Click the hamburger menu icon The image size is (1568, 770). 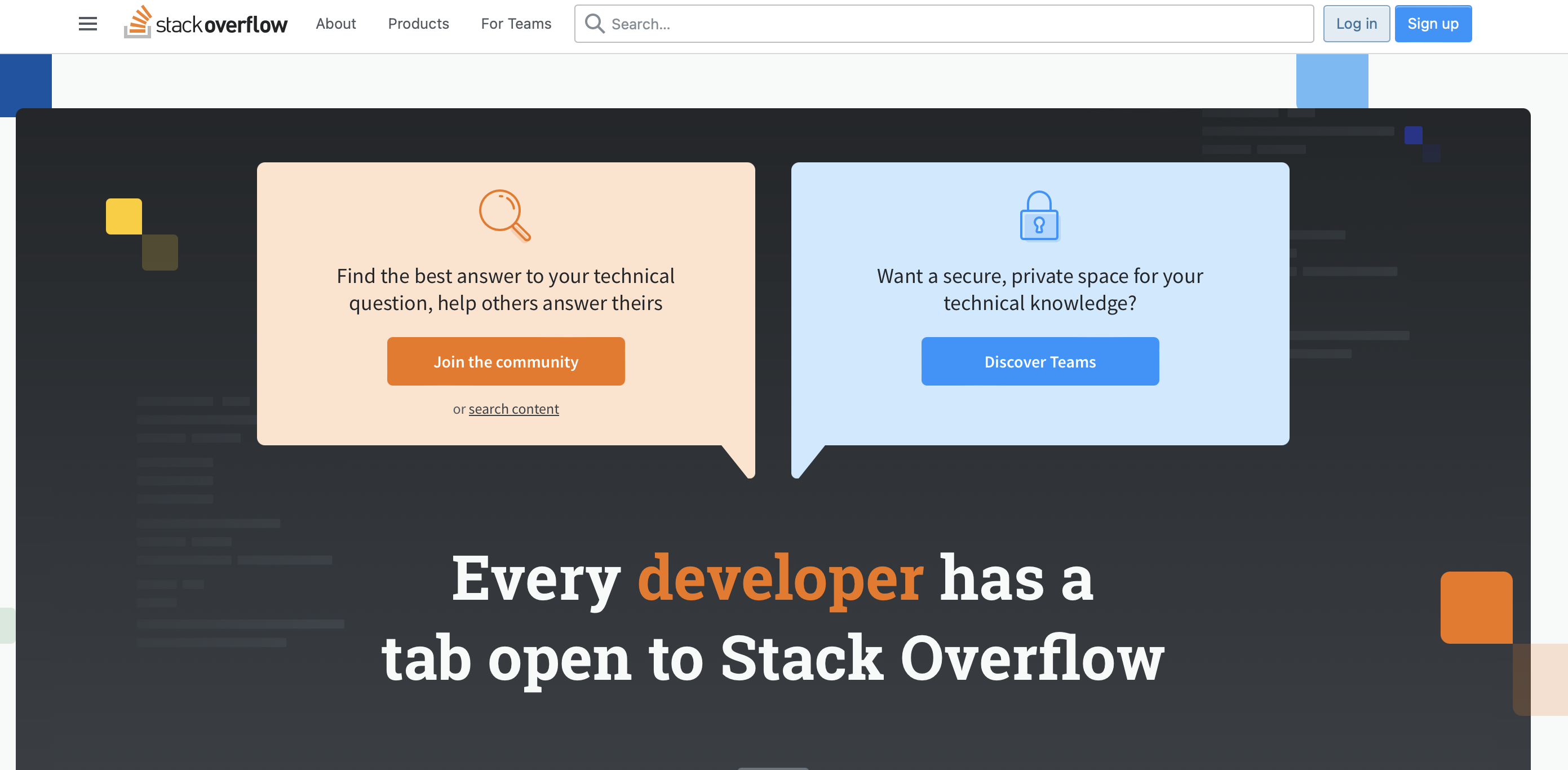click(x=87, y=23)
